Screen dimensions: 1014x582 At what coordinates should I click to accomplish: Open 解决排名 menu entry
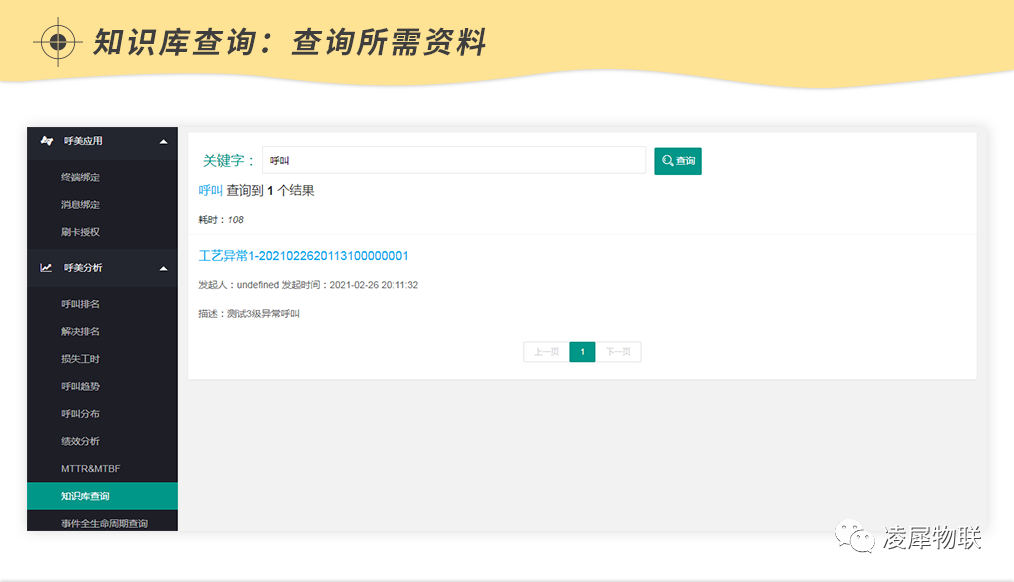80,331
